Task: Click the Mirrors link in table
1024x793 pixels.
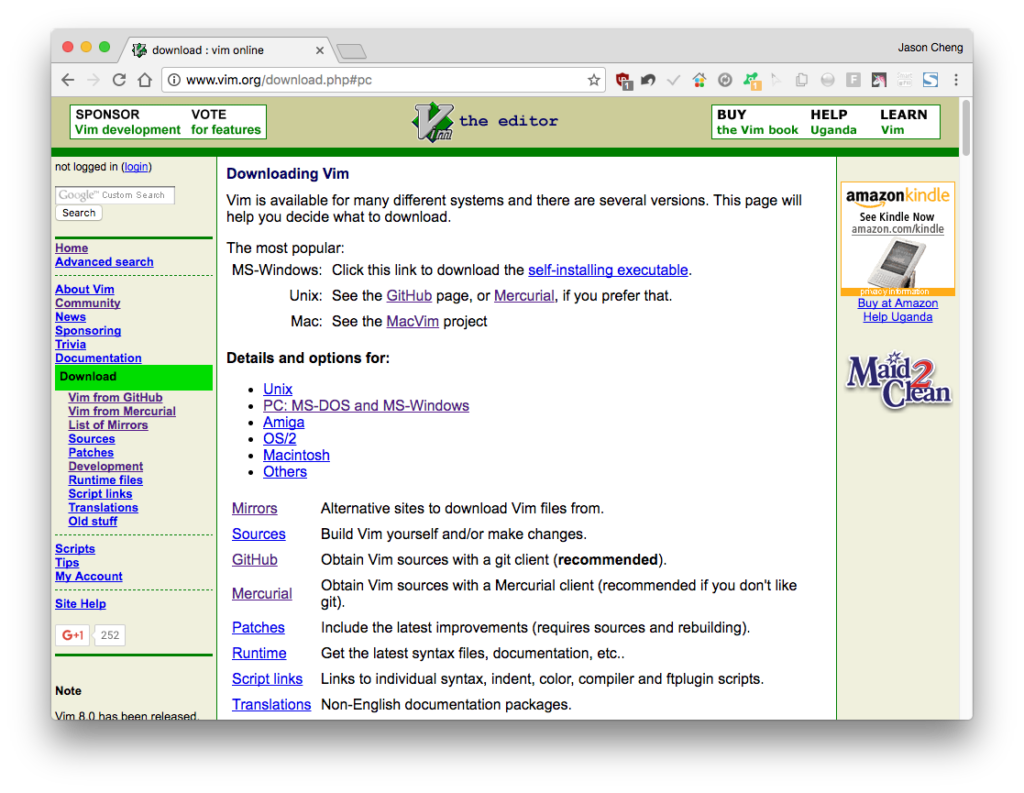Action: 254,508
